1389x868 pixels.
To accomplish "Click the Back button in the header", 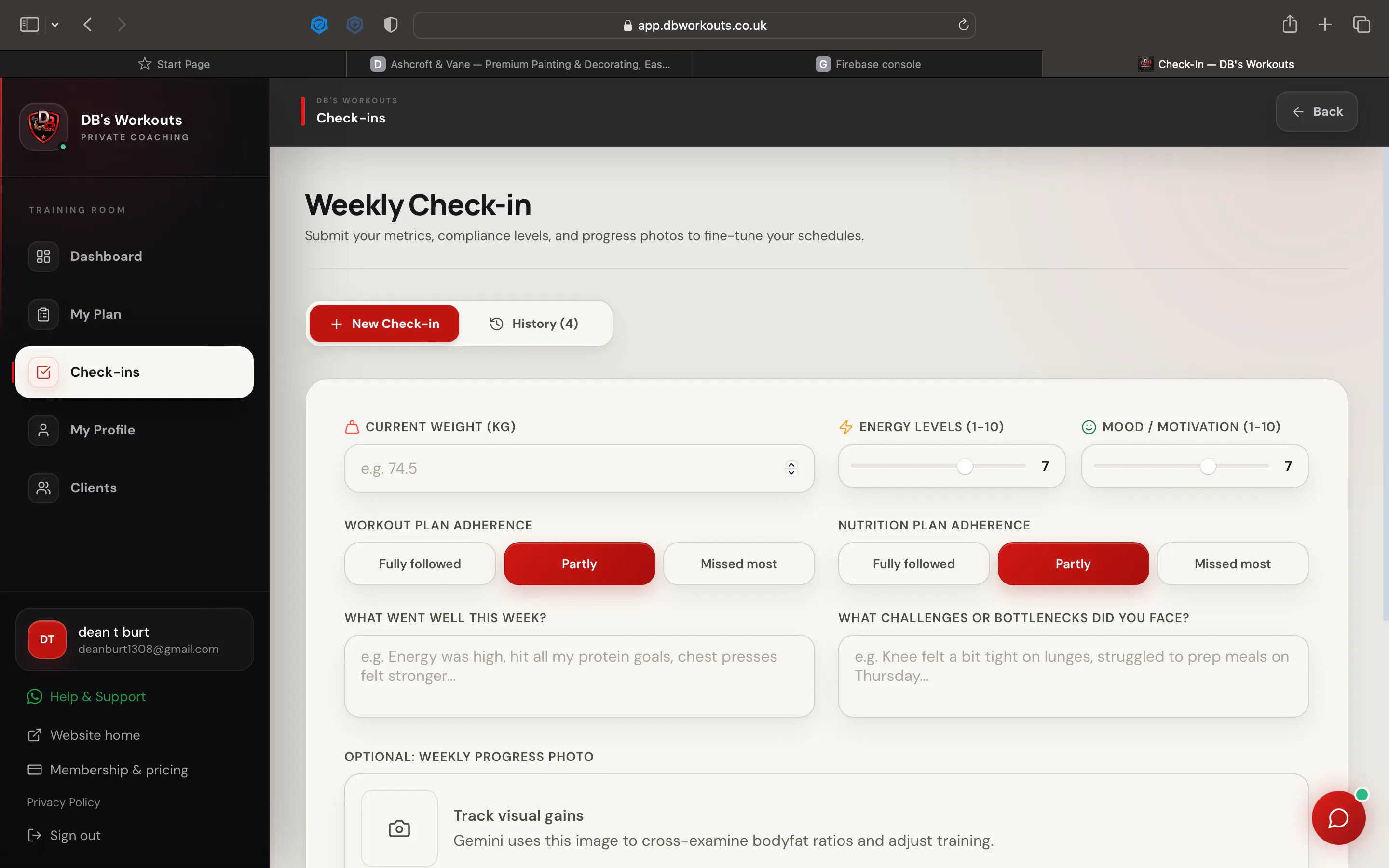I will (x=1317, y=111).
